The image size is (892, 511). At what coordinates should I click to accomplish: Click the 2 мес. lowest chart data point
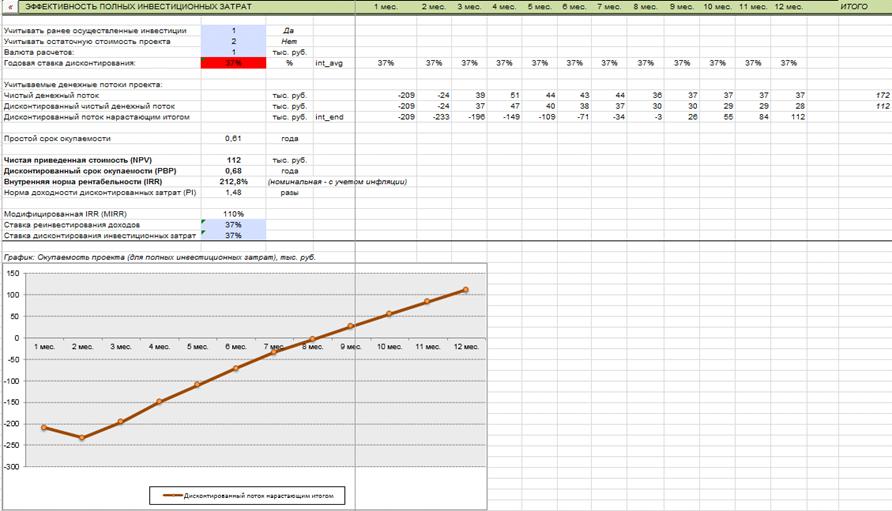click(x=82, y=438)
